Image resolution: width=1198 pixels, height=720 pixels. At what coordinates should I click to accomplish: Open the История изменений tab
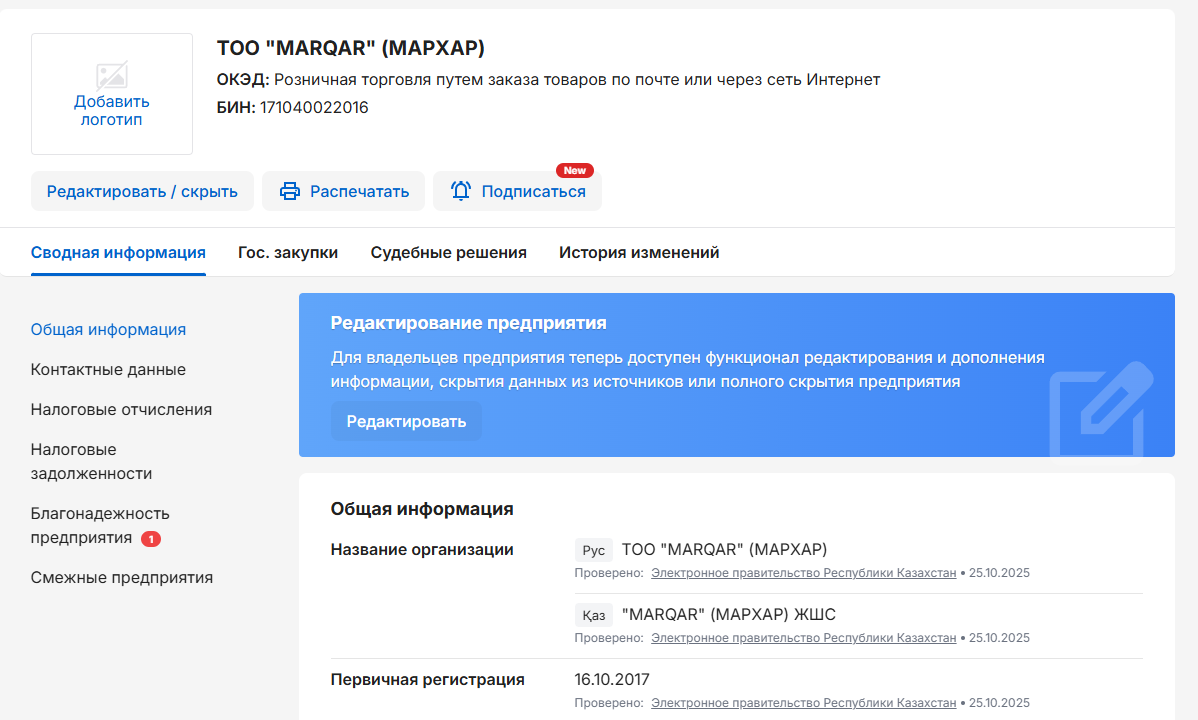639,252
